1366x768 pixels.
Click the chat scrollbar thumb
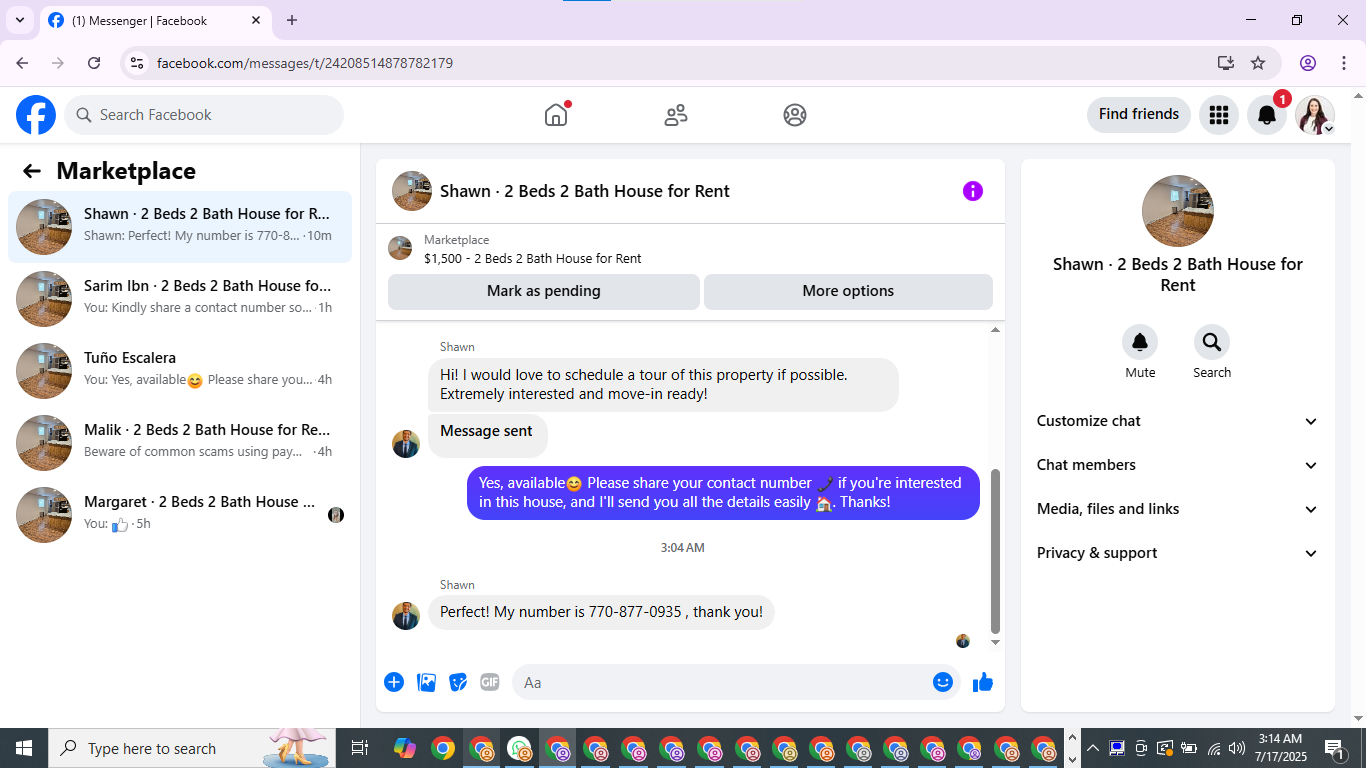pyautogui.click(x=995, y=552)
